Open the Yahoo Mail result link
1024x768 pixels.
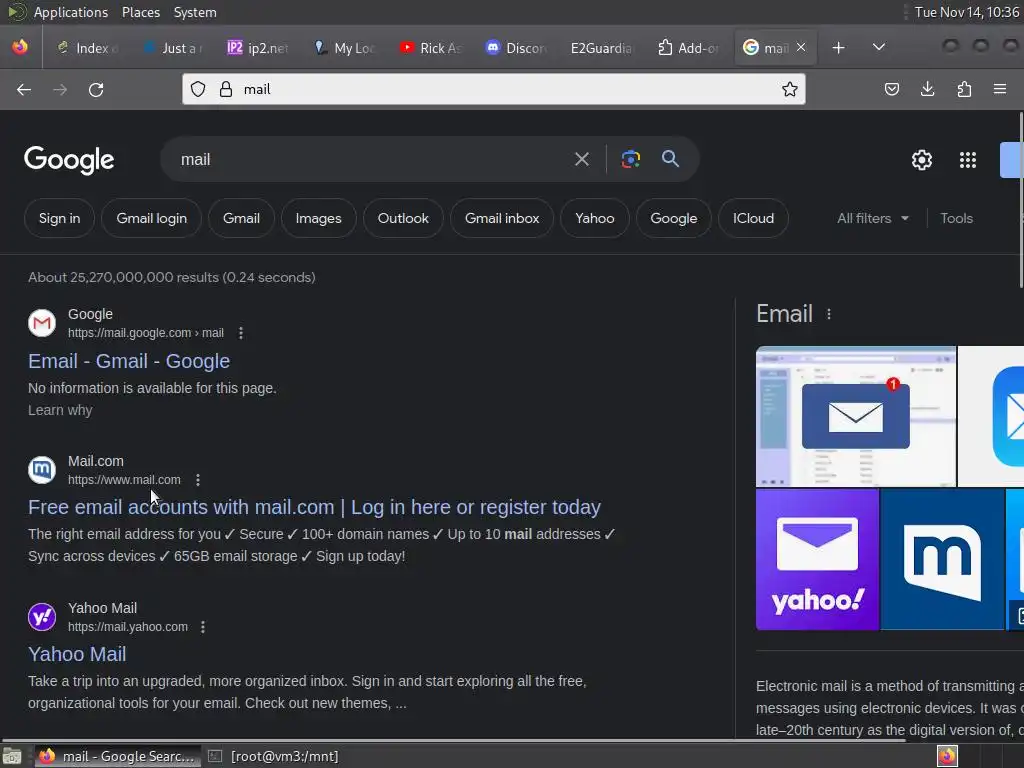77,654
